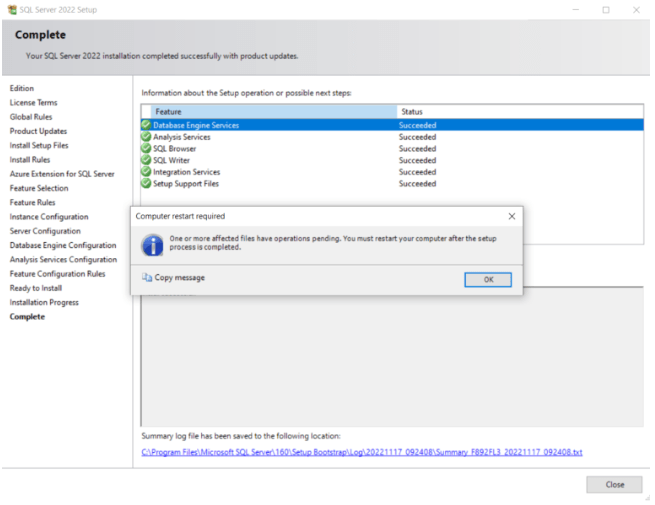Click the blue information icon in the dialog
Screen dimensions: 655x505
(152, 245)
